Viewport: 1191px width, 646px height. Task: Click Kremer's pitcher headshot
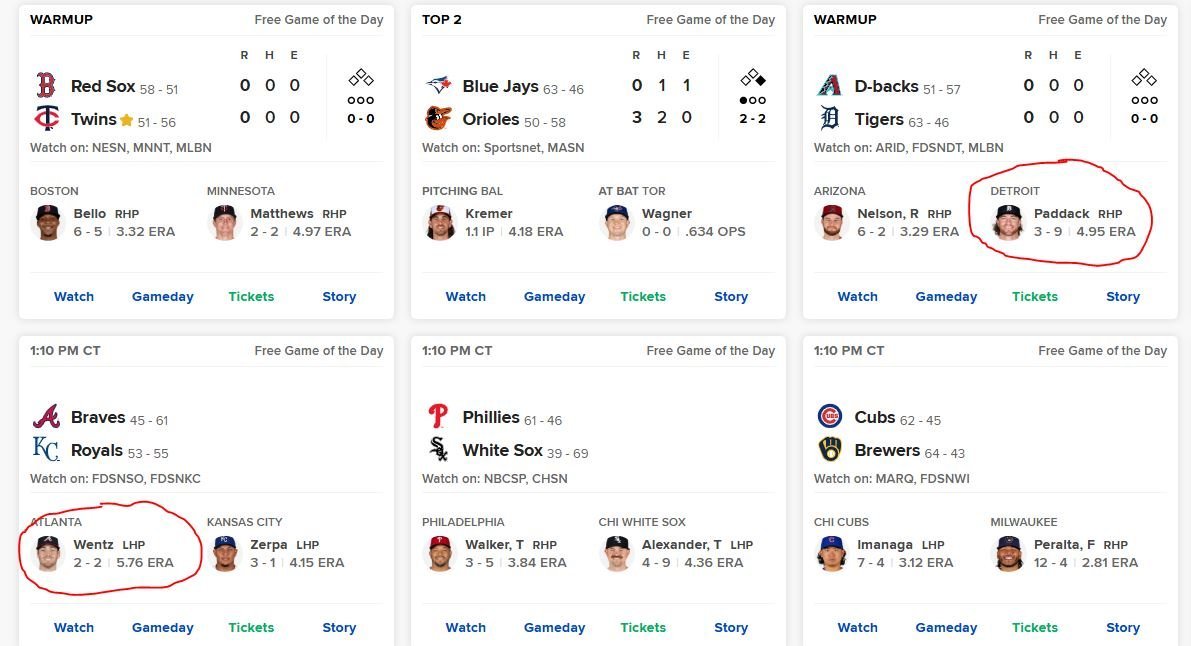click(440, 222)
